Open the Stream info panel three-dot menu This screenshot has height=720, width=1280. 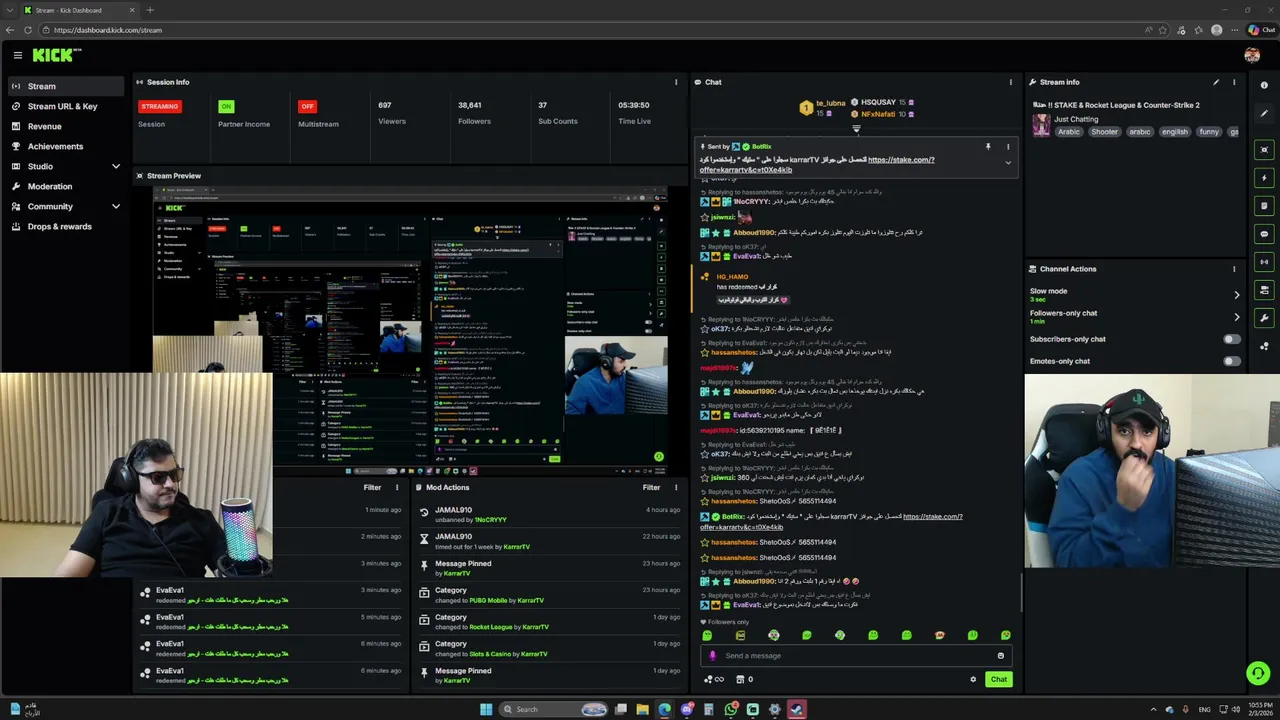[x=1234, y=82]
